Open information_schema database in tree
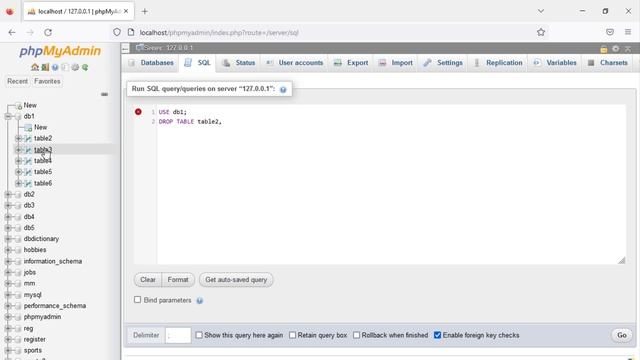This screenshot has height=360, width=640. coord(53,261)
